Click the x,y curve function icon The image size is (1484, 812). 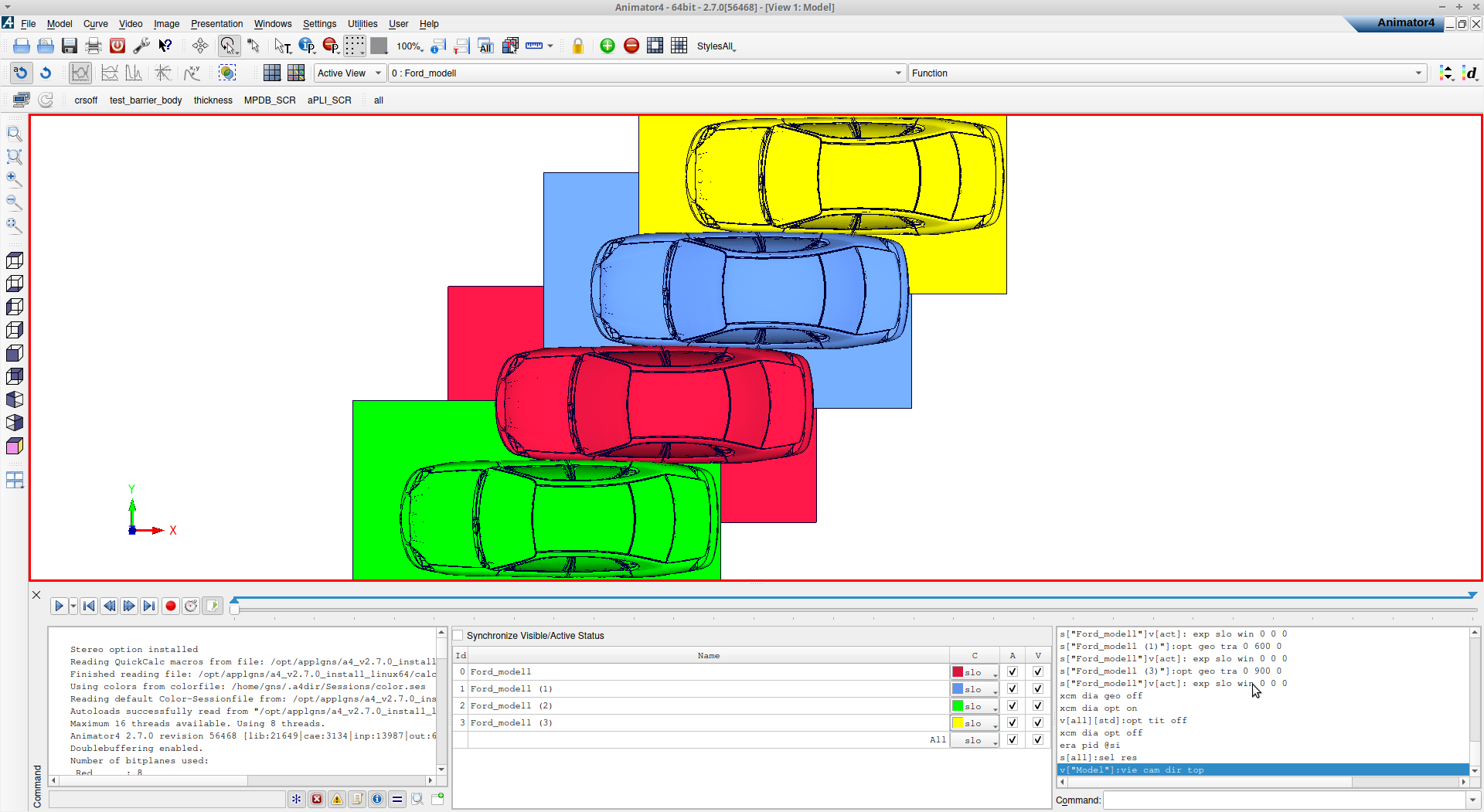pos(192,73)
